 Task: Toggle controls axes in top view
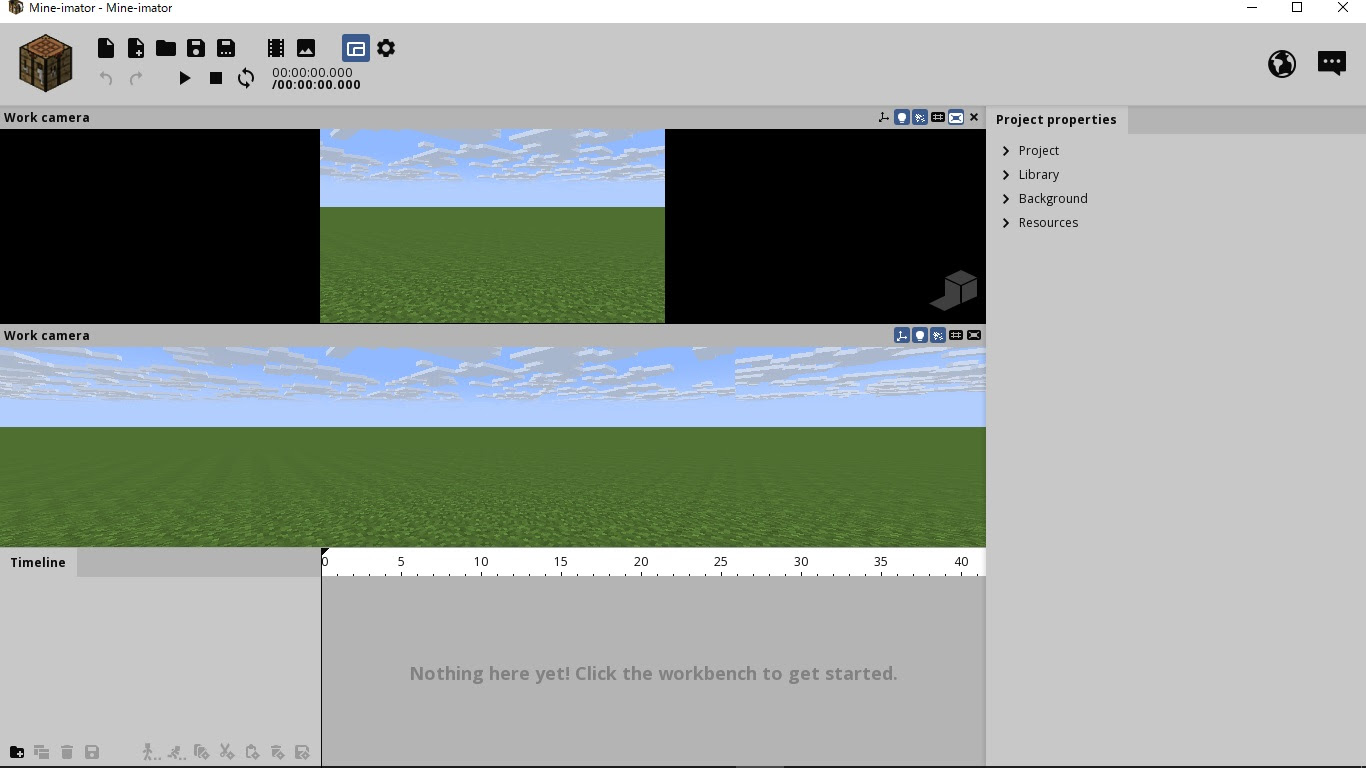pos(884,117)
